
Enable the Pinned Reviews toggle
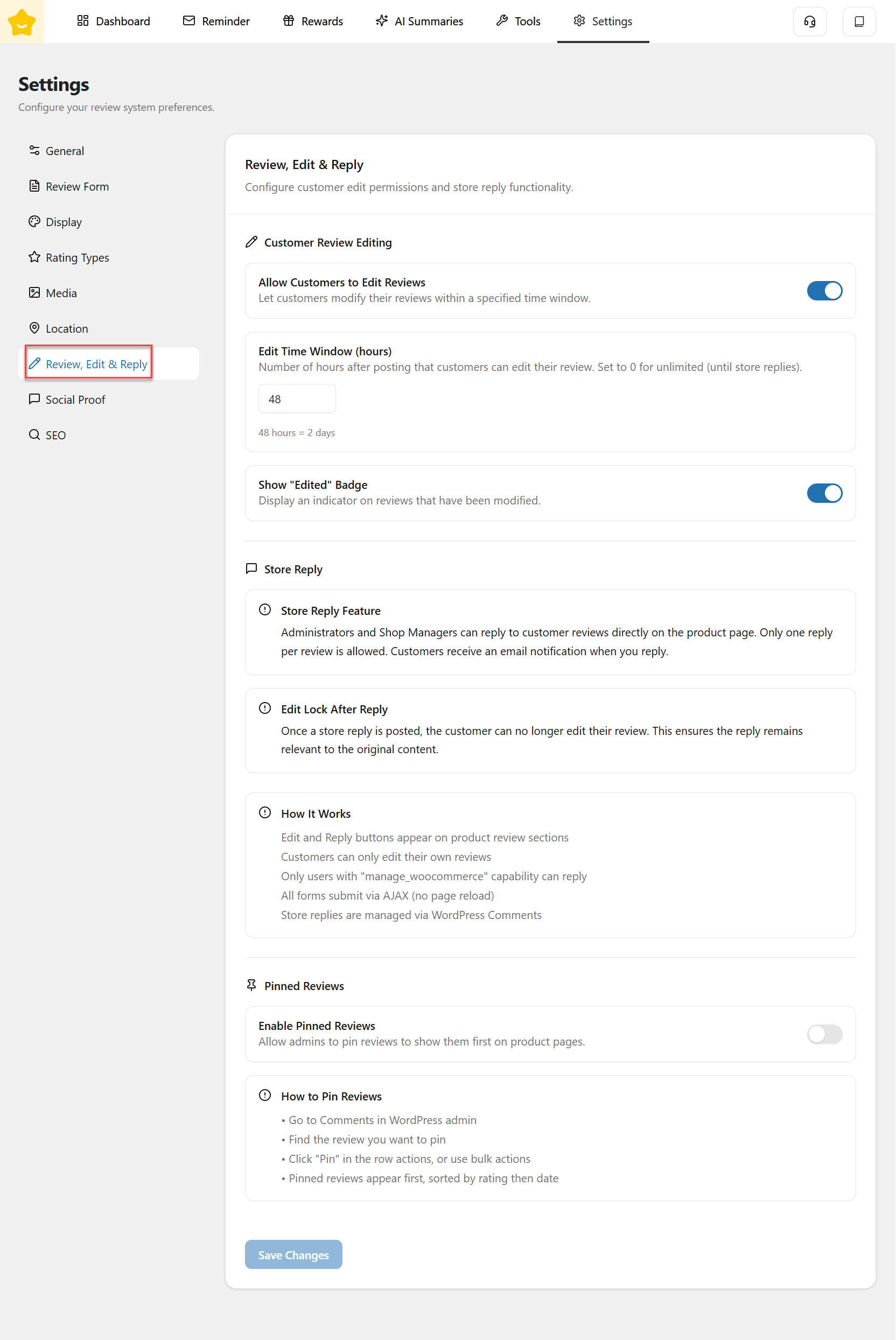pyautogui.click(x=823, y=1033)
